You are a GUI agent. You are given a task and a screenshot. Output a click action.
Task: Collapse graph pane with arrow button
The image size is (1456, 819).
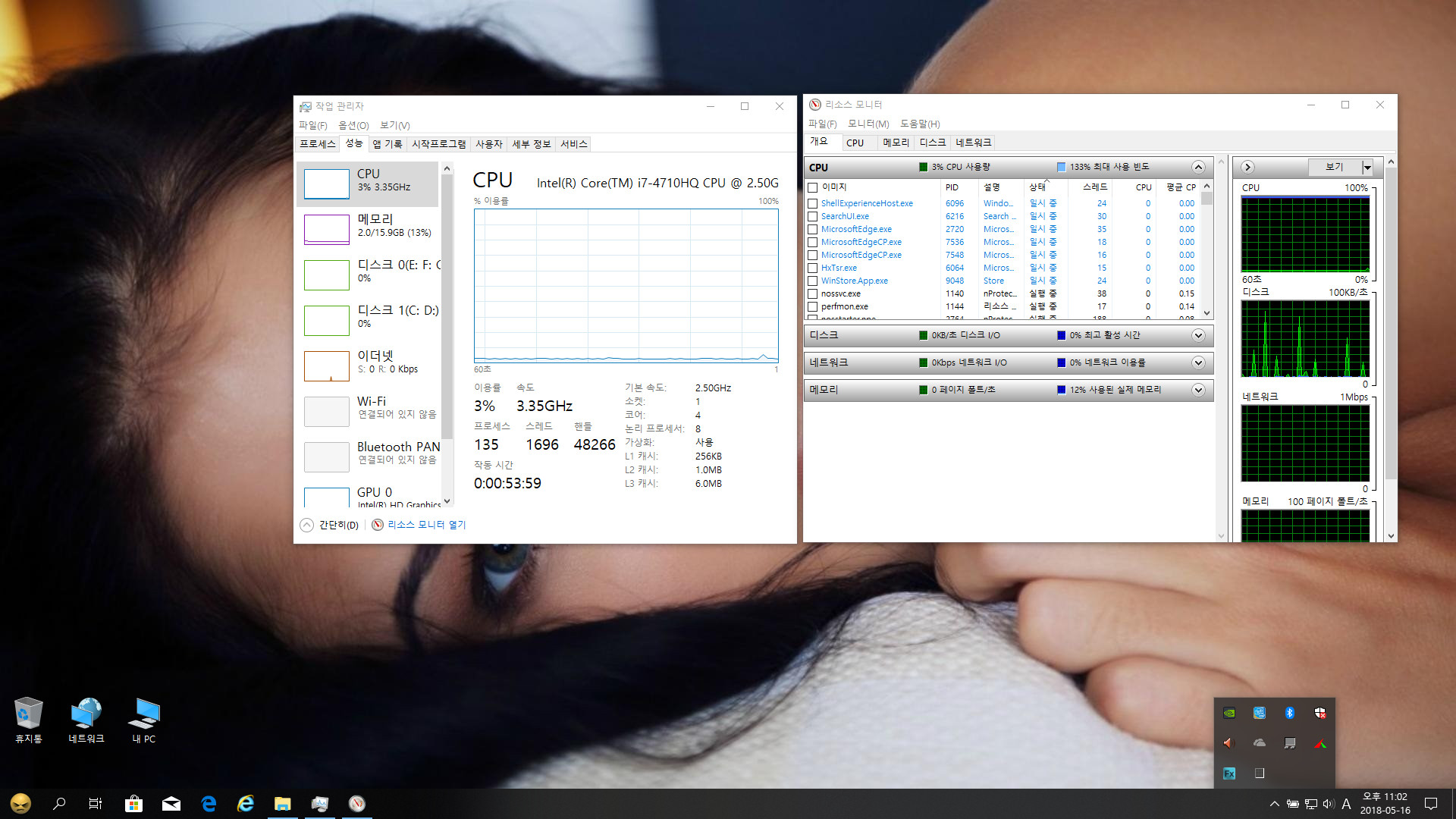(1247, 167)
